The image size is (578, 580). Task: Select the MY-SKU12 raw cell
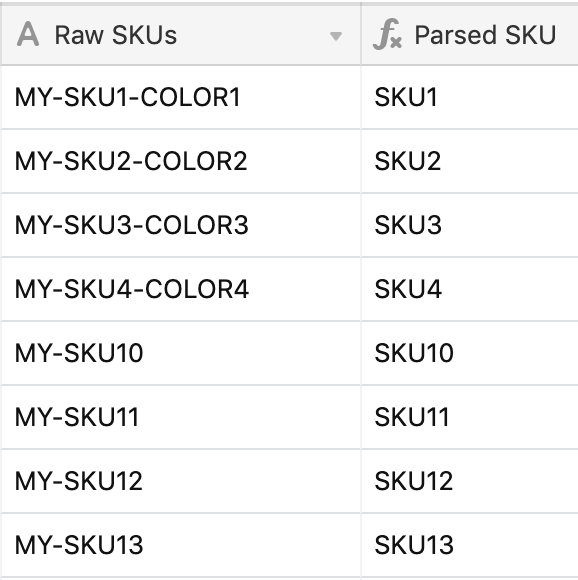point(180,482)
